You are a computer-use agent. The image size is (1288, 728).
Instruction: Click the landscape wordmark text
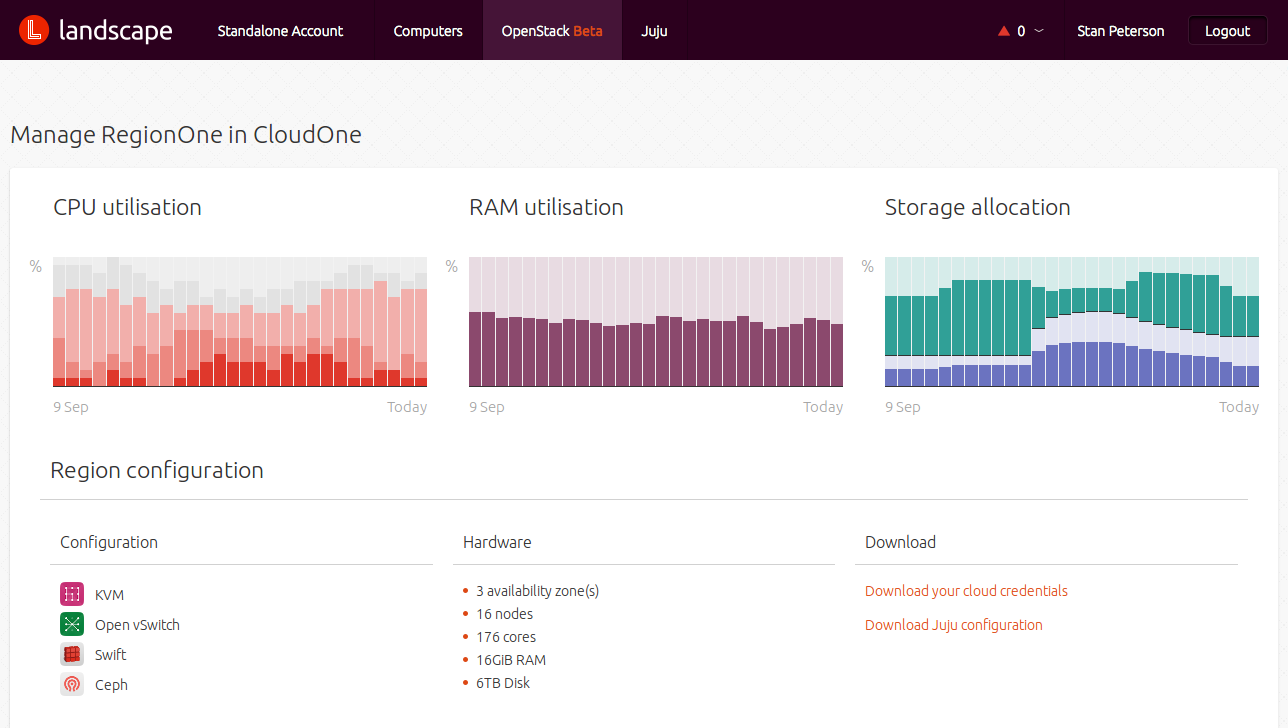coord(116,31)
